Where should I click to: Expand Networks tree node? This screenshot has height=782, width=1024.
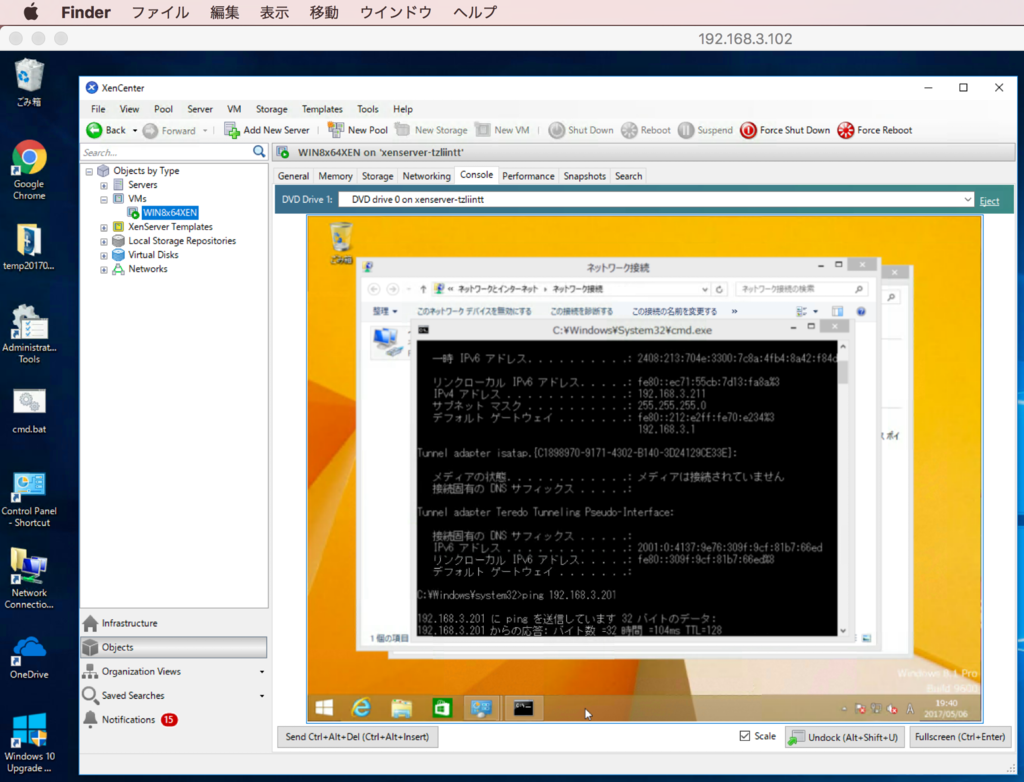104,270
